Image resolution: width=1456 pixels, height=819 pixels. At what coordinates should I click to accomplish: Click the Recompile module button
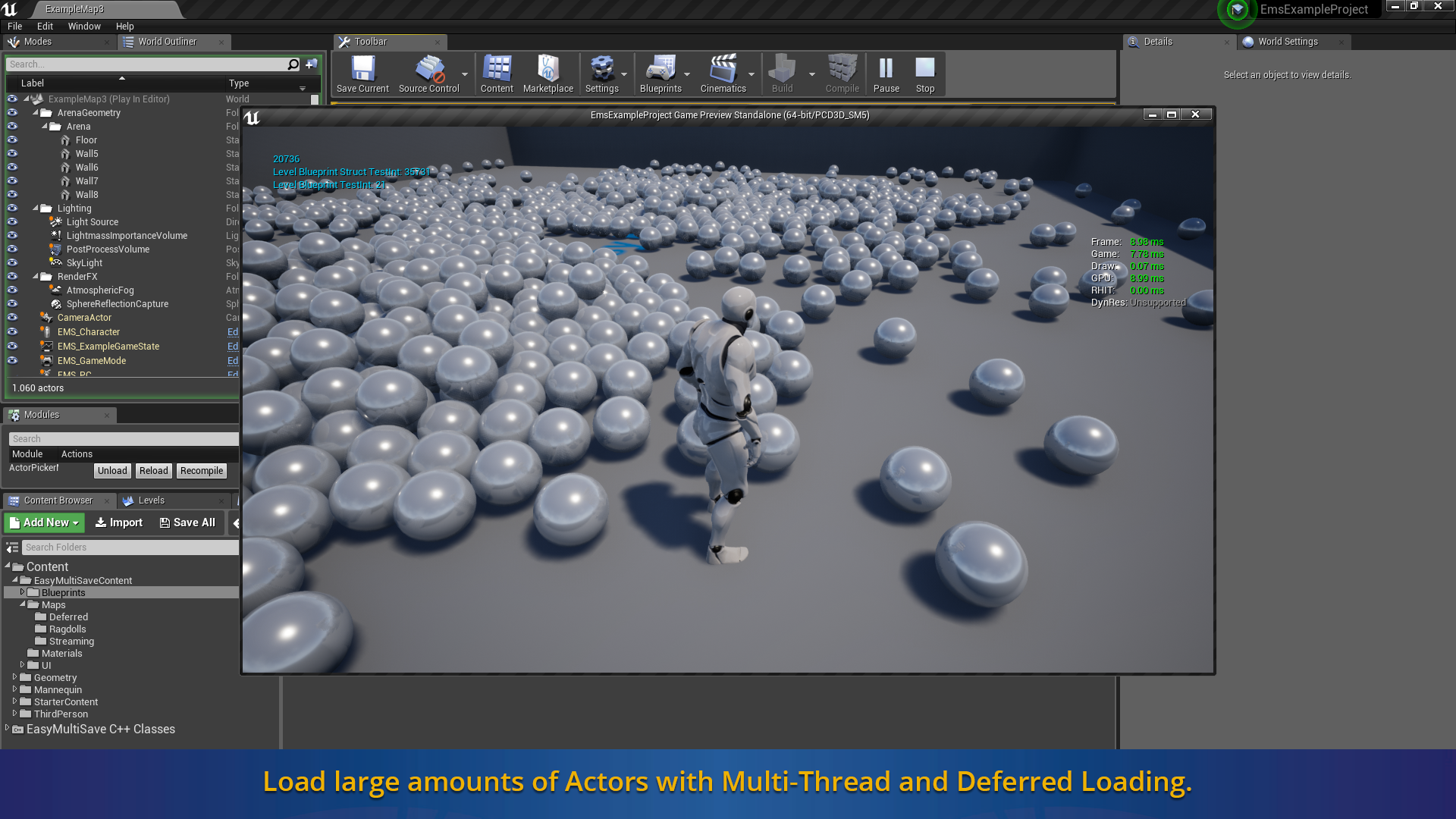(x=202, y=471)
